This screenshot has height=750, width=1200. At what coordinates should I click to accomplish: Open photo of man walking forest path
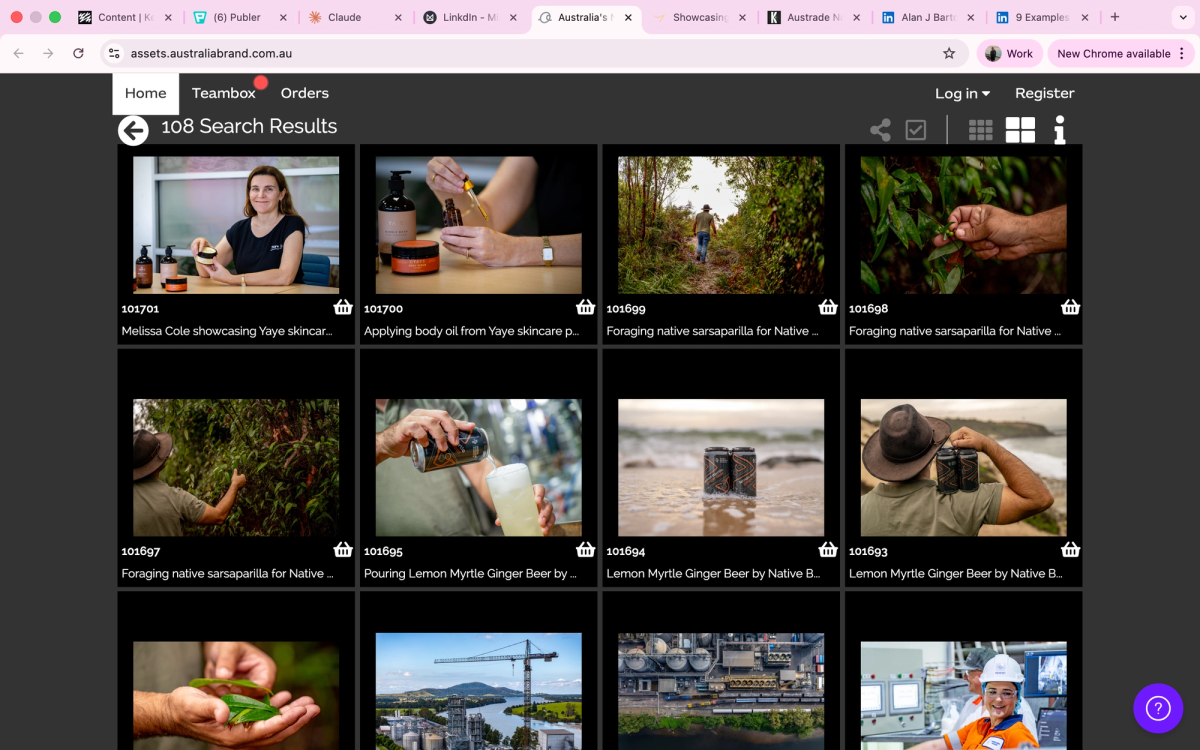pos(721,225)
